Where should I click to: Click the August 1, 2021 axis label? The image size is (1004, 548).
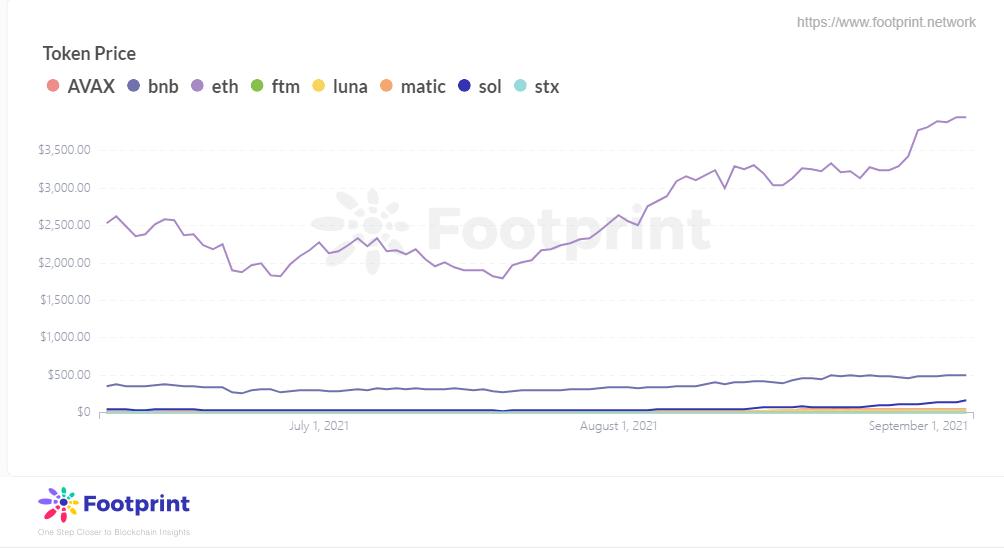click(619, 426)
